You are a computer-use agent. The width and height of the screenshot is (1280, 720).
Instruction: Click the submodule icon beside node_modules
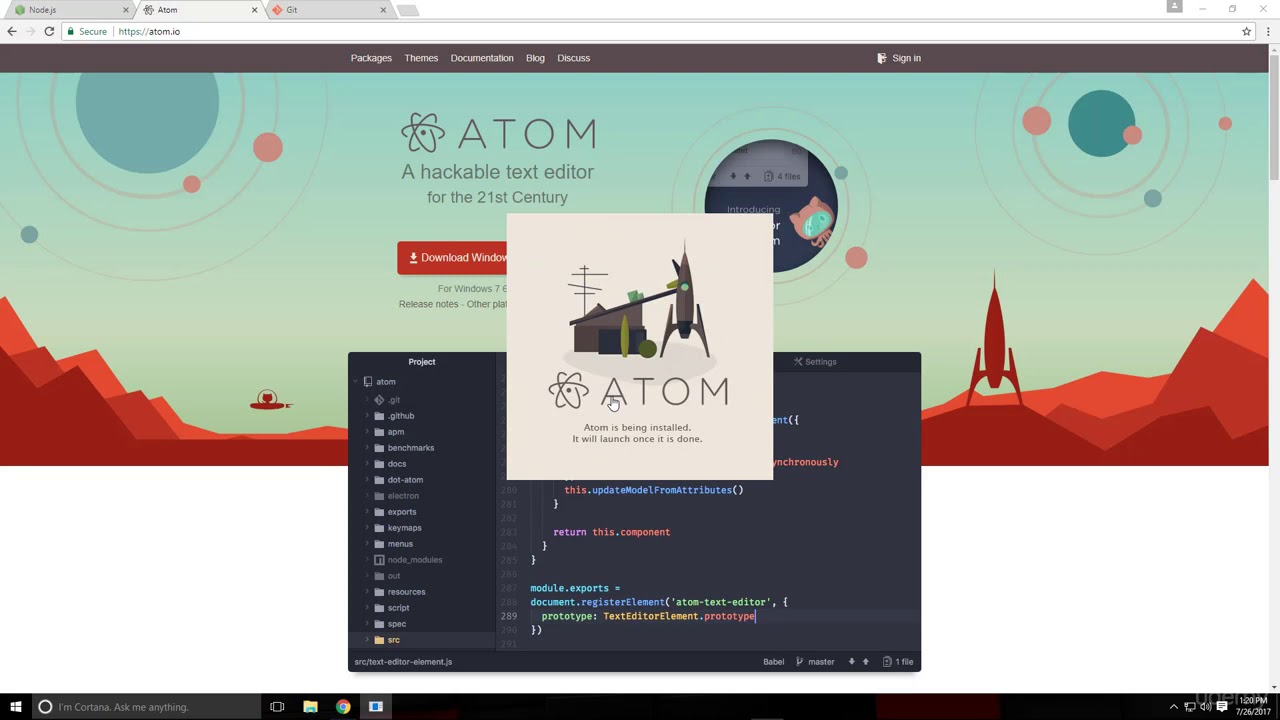coord(379,560)
